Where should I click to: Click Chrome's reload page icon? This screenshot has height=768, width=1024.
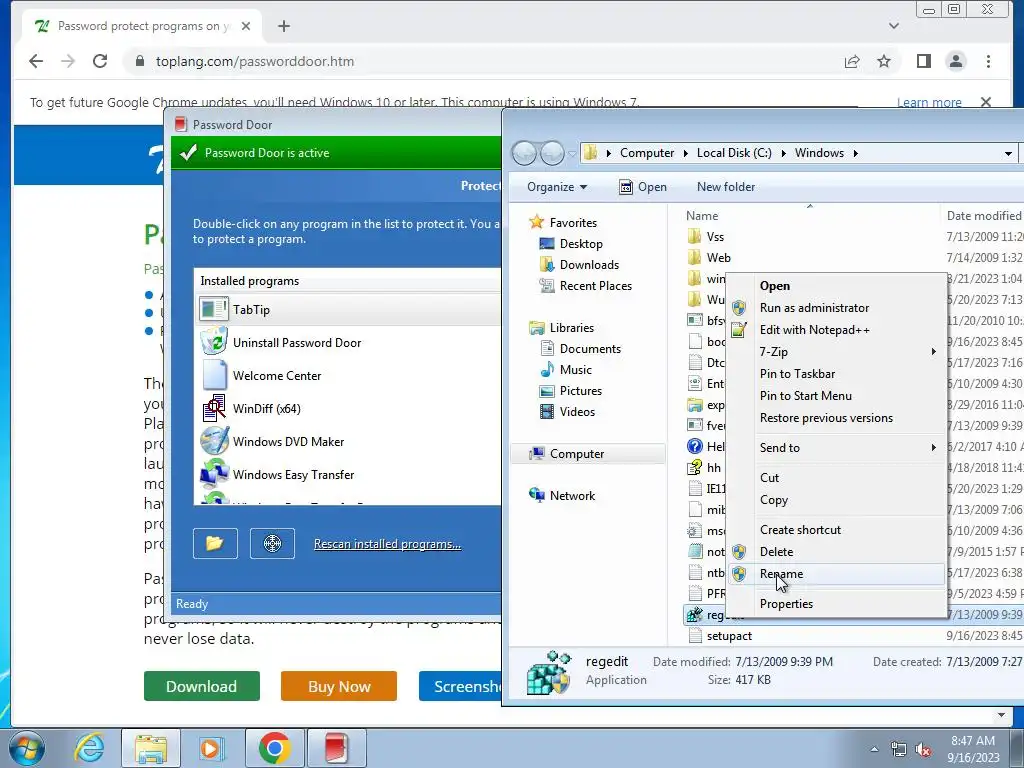(100, 61)
